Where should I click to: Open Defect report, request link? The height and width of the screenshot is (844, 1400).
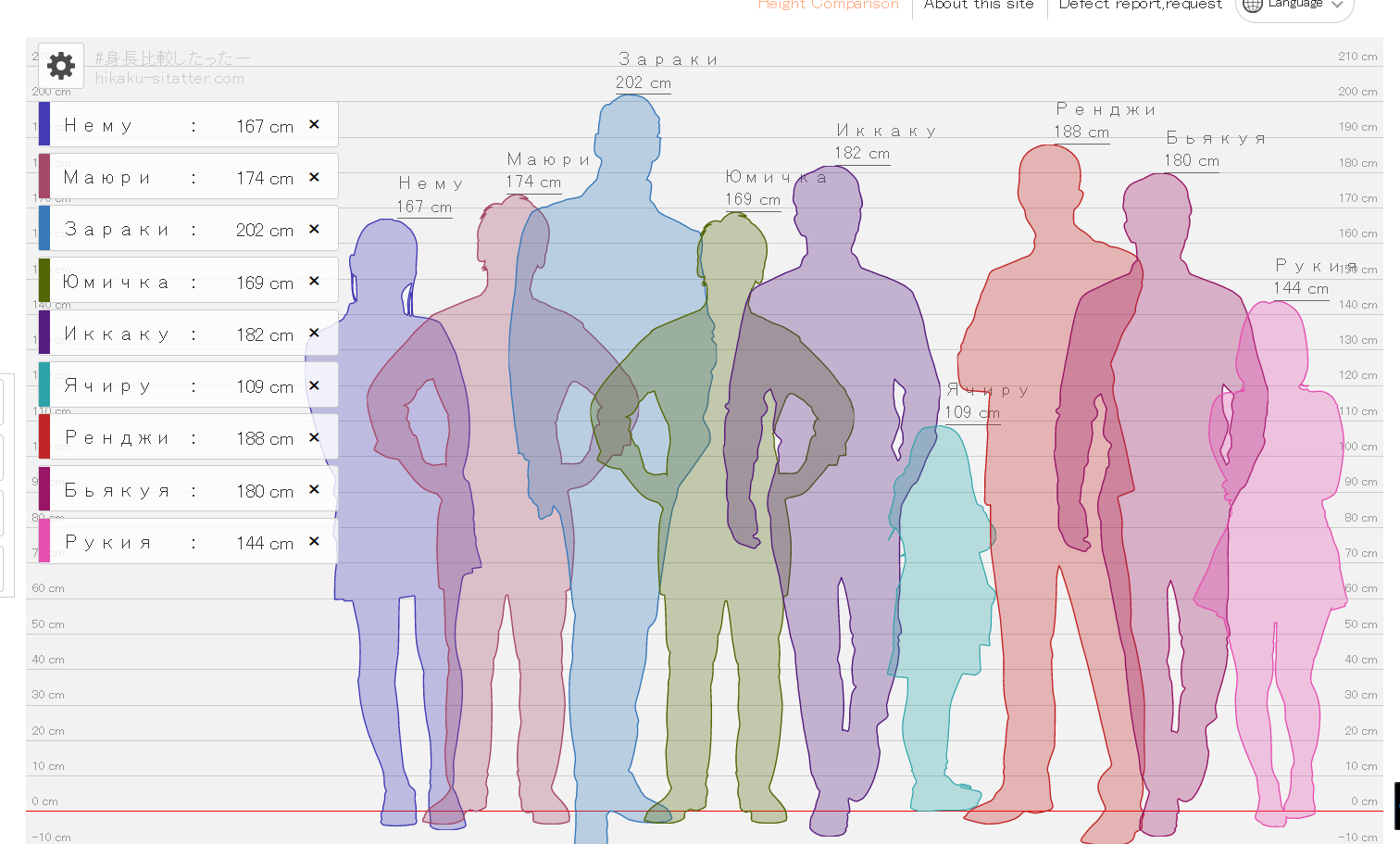pyautogui.click(x=1141, y=5)
